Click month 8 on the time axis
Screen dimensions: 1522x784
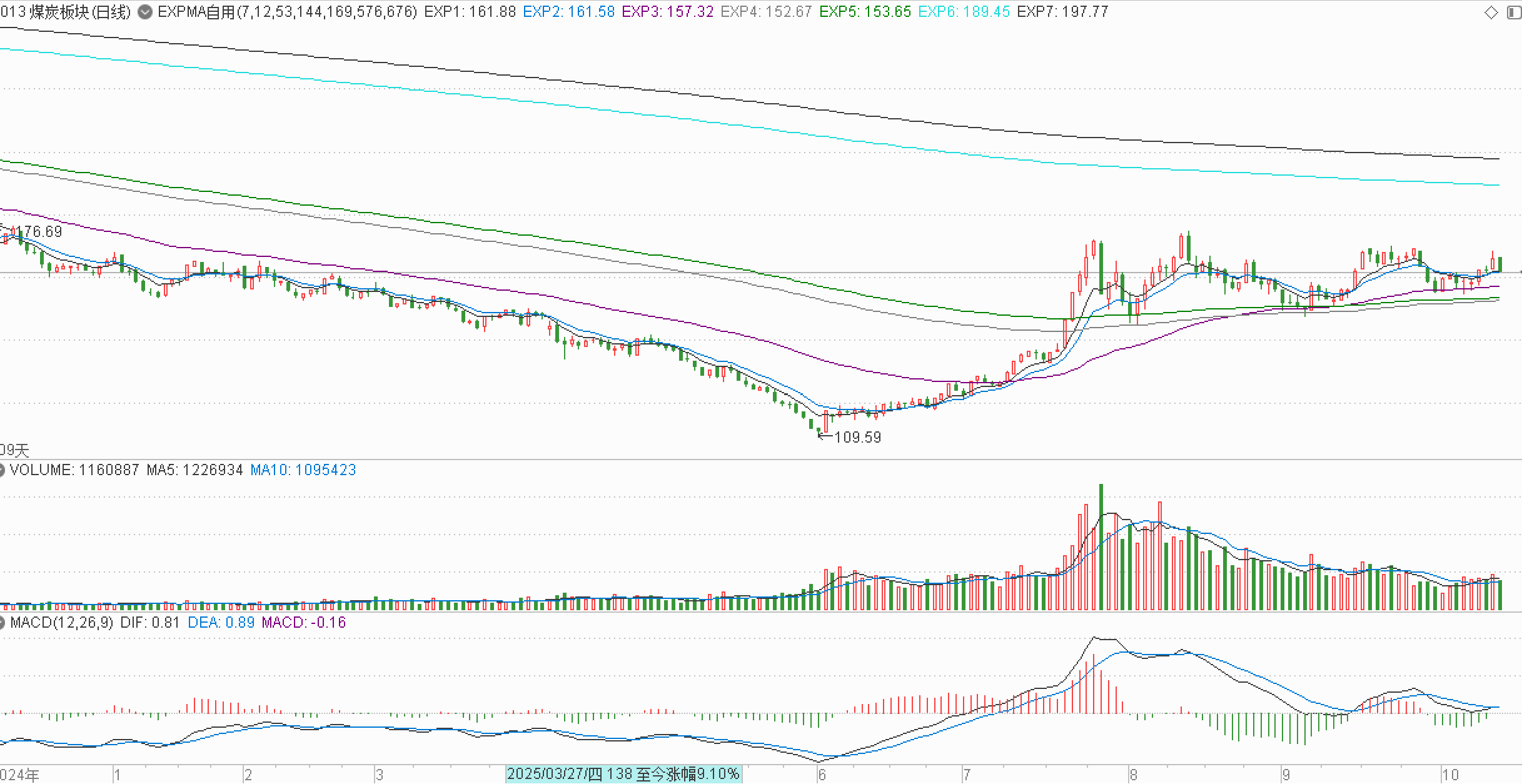(x=1133, y=775)
